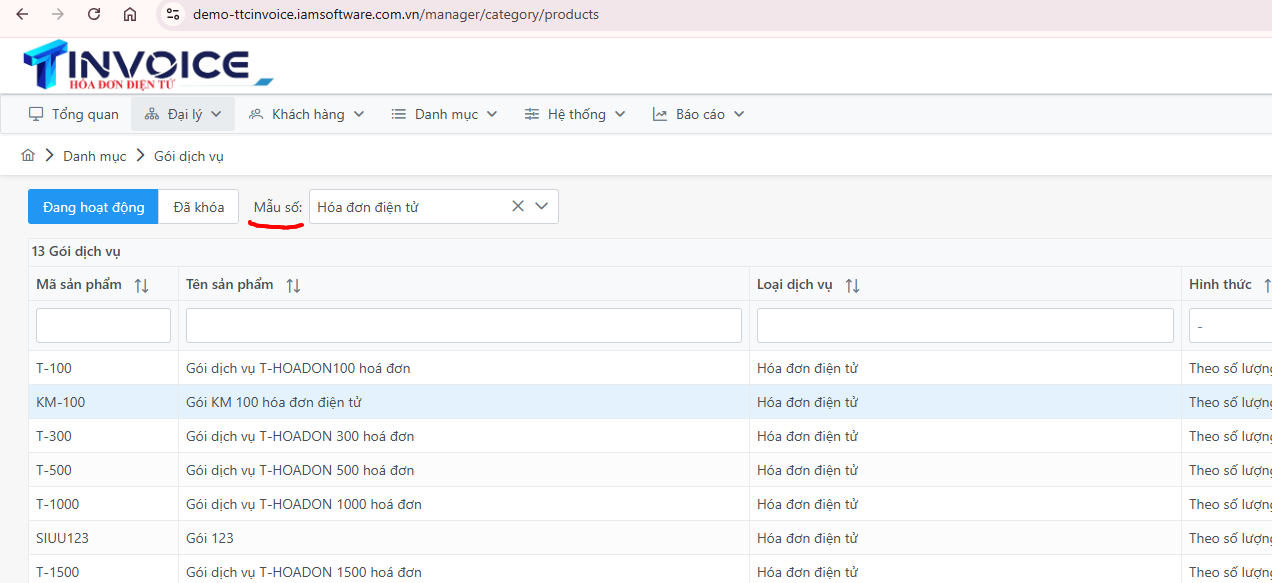Sort by Loại dịch vụ column icon
The image size is (1272, 583).
pos(852,285)
